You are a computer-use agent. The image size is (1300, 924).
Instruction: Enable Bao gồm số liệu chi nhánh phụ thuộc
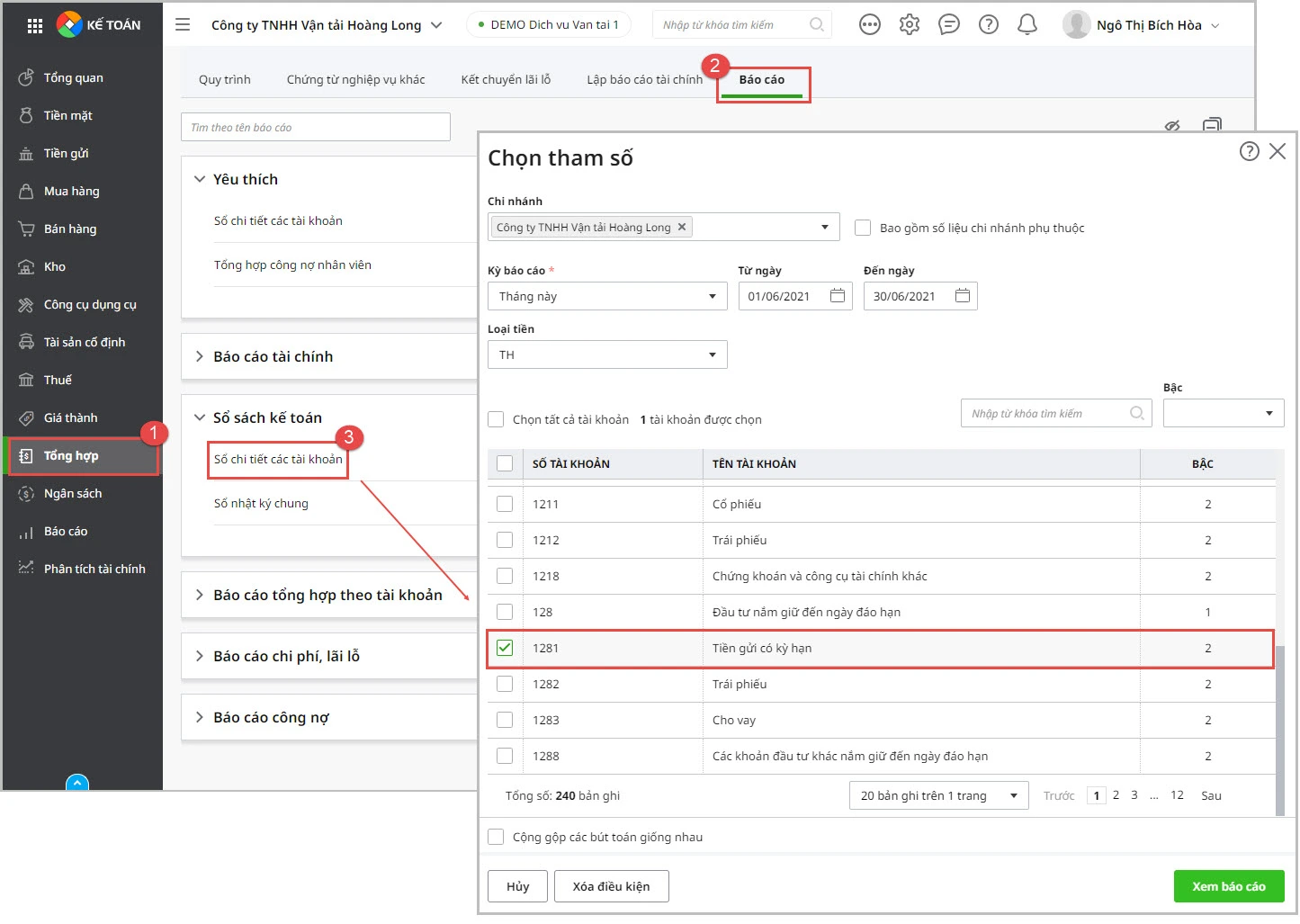(x=863, y=228)
